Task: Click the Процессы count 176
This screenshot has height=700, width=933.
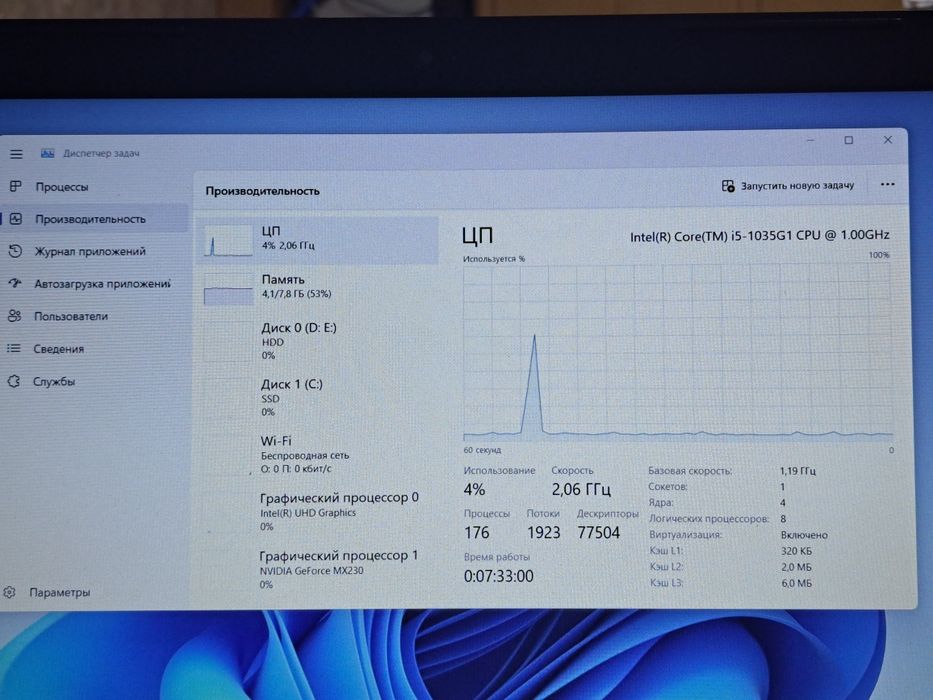Action: pos(477,532)
